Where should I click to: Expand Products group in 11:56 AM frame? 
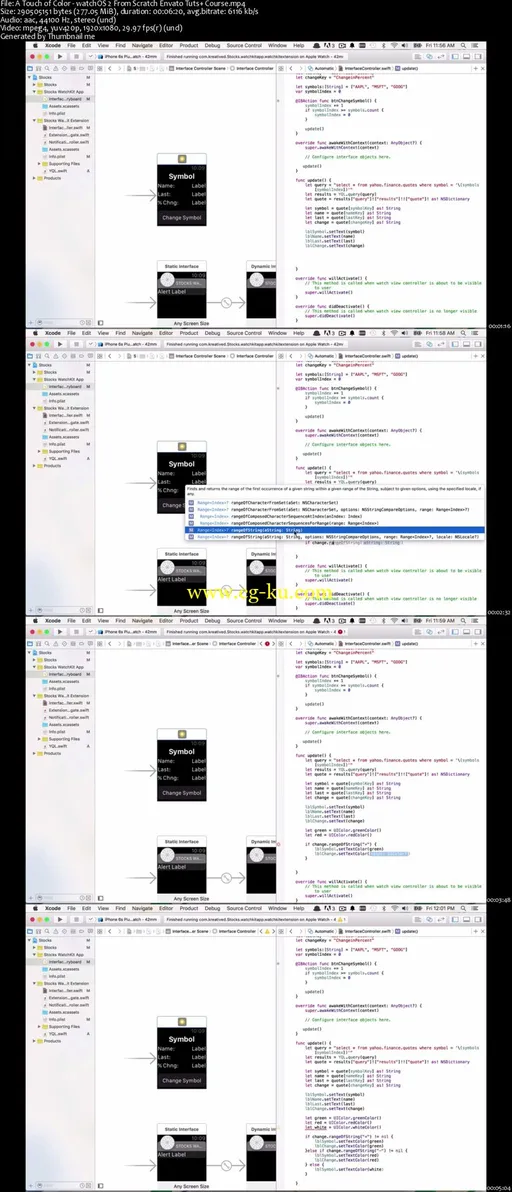point(35,178)
